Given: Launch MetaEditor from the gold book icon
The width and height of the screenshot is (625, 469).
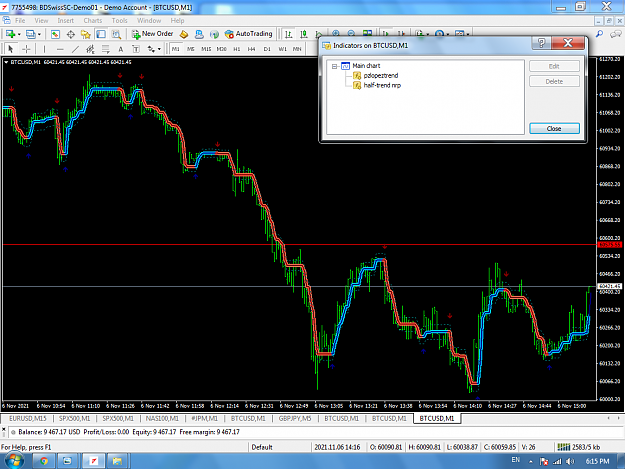Looking at the screenshot, I should [184, 34].
